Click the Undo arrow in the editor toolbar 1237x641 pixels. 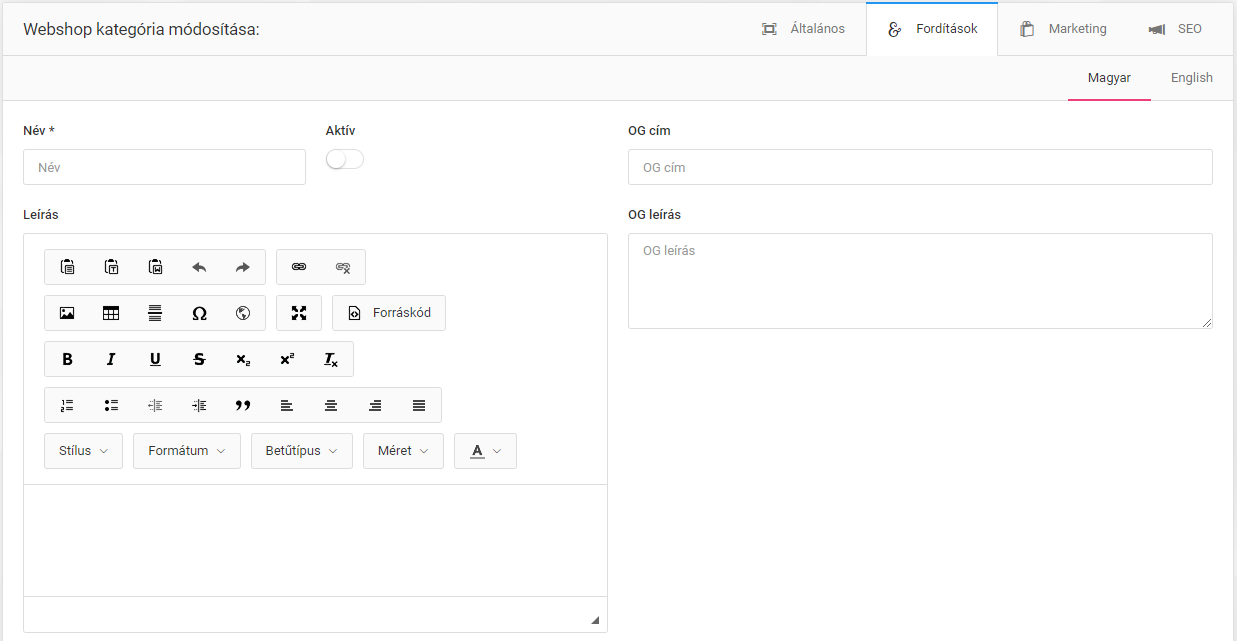pos(199,267)
